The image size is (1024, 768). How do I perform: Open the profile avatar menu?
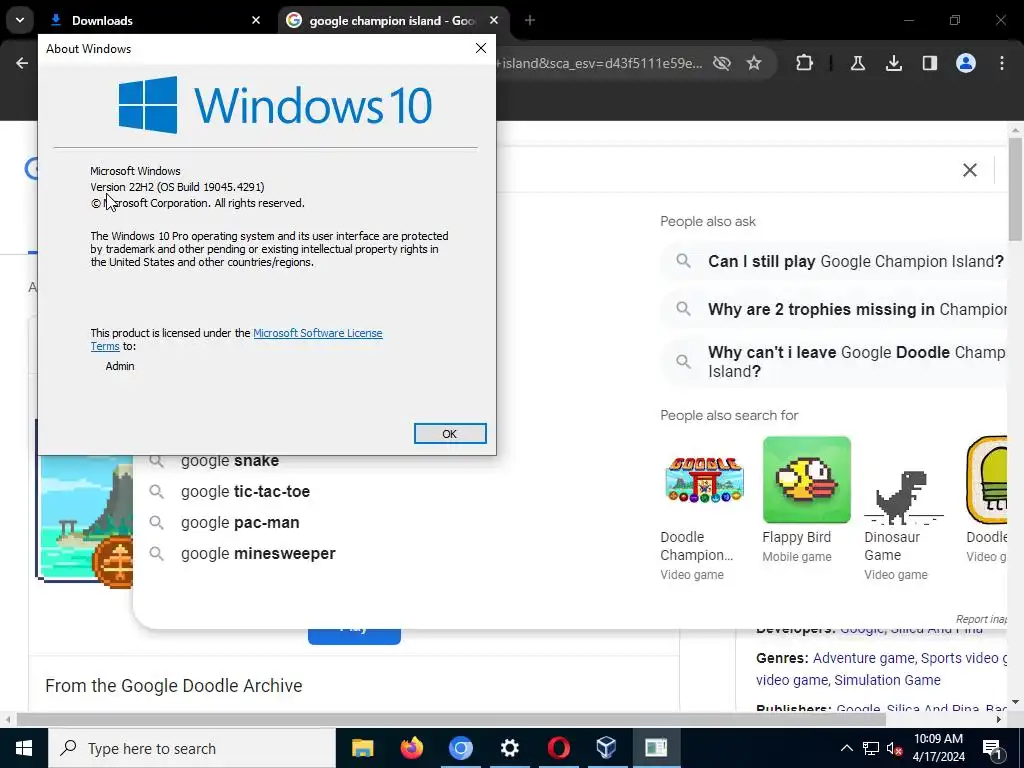(x=966, y=63)
